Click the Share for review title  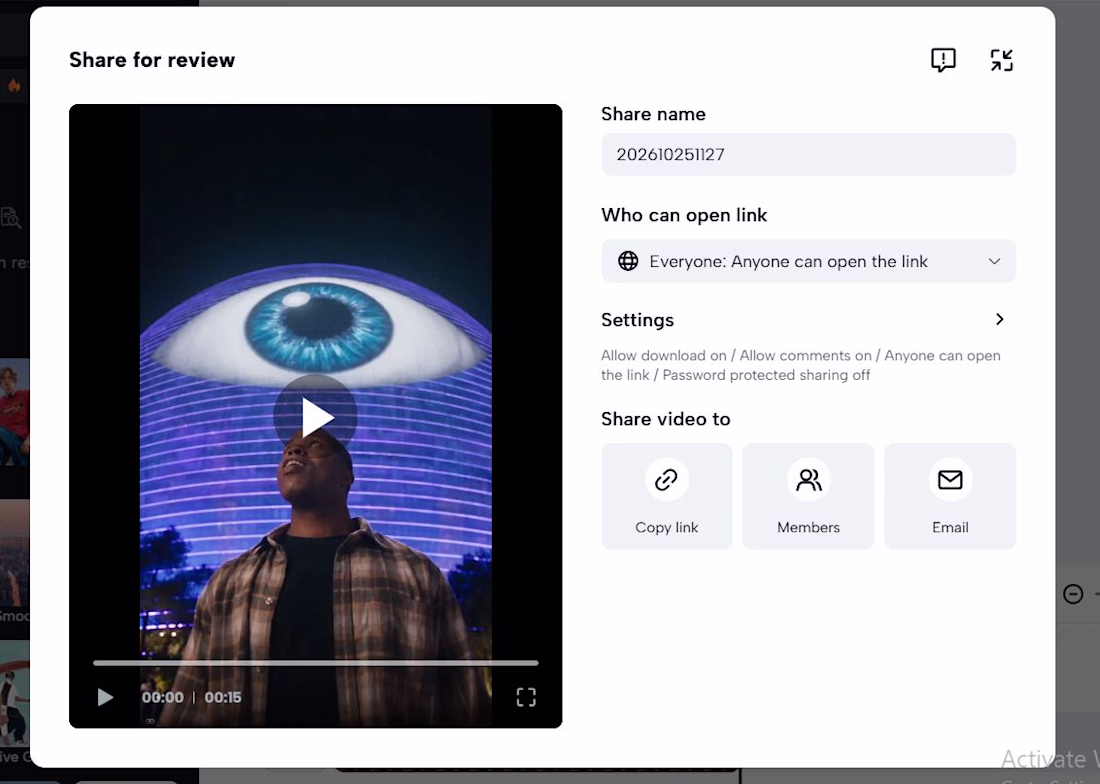click(152, 60)
